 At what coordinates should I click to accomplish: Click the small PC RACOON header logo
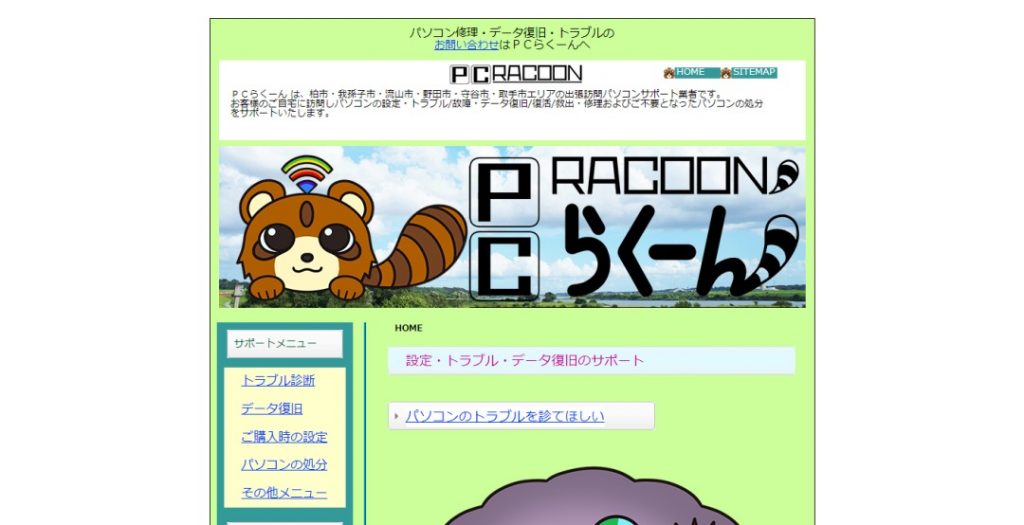[515, 74]
